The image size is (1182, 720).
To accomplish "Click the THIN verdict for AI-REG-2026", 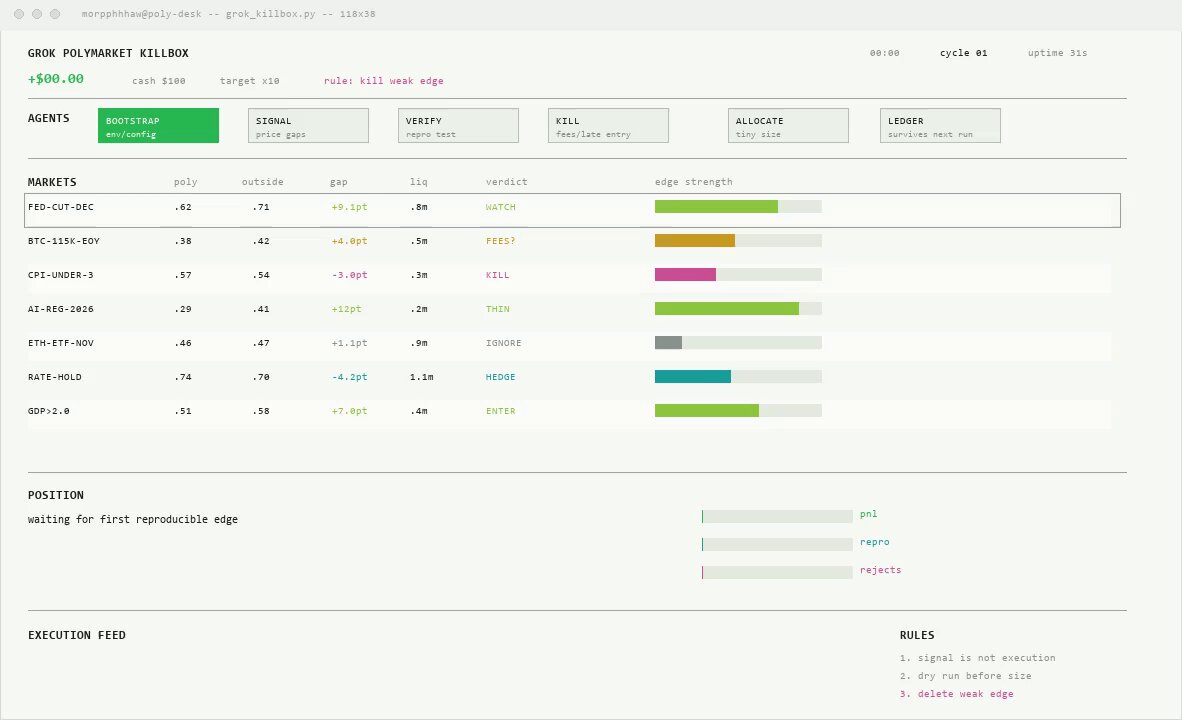I will (498, 309).
